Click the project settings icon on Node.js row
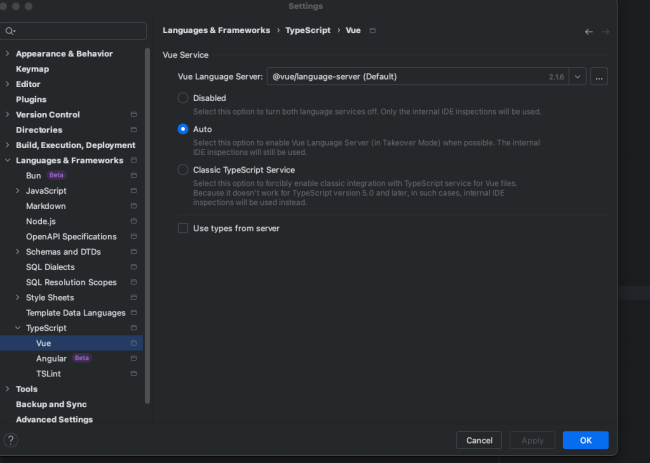The width and height of the screenshot is (650, 463). click(134, 221)
